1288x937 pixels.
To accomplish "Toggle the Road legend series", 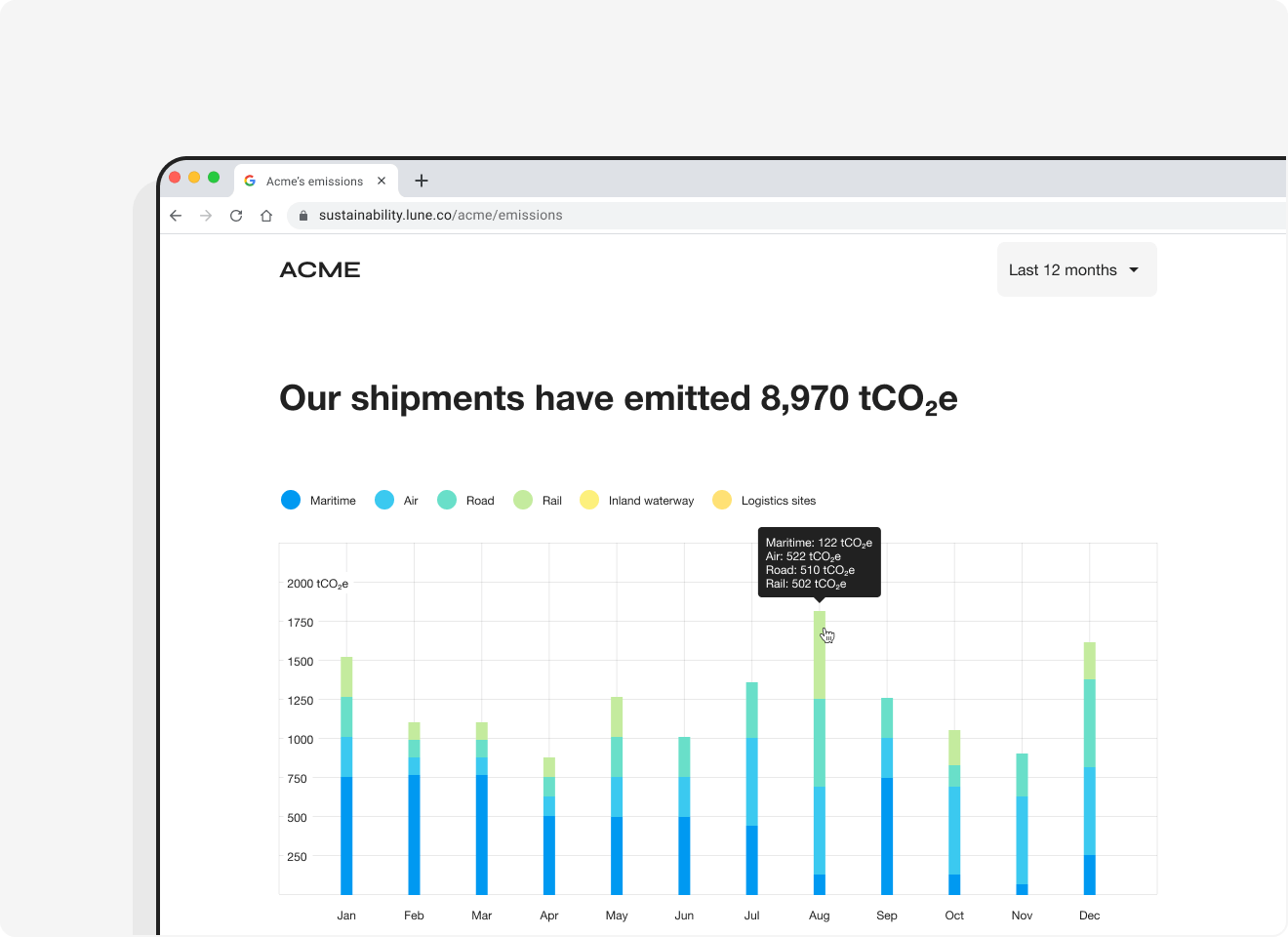I will click(466, 501).
